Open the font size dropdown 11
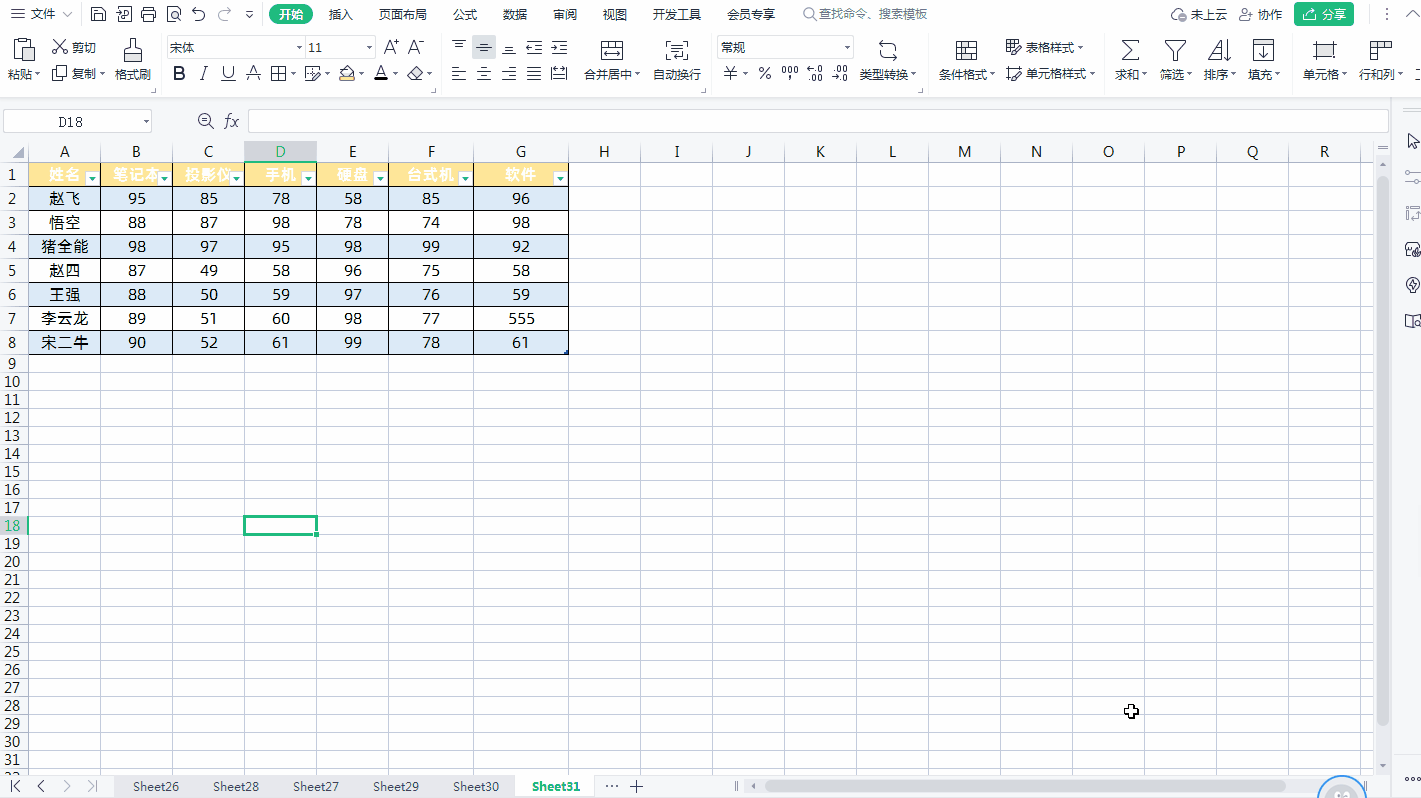1421x798 pixels. 370,48
